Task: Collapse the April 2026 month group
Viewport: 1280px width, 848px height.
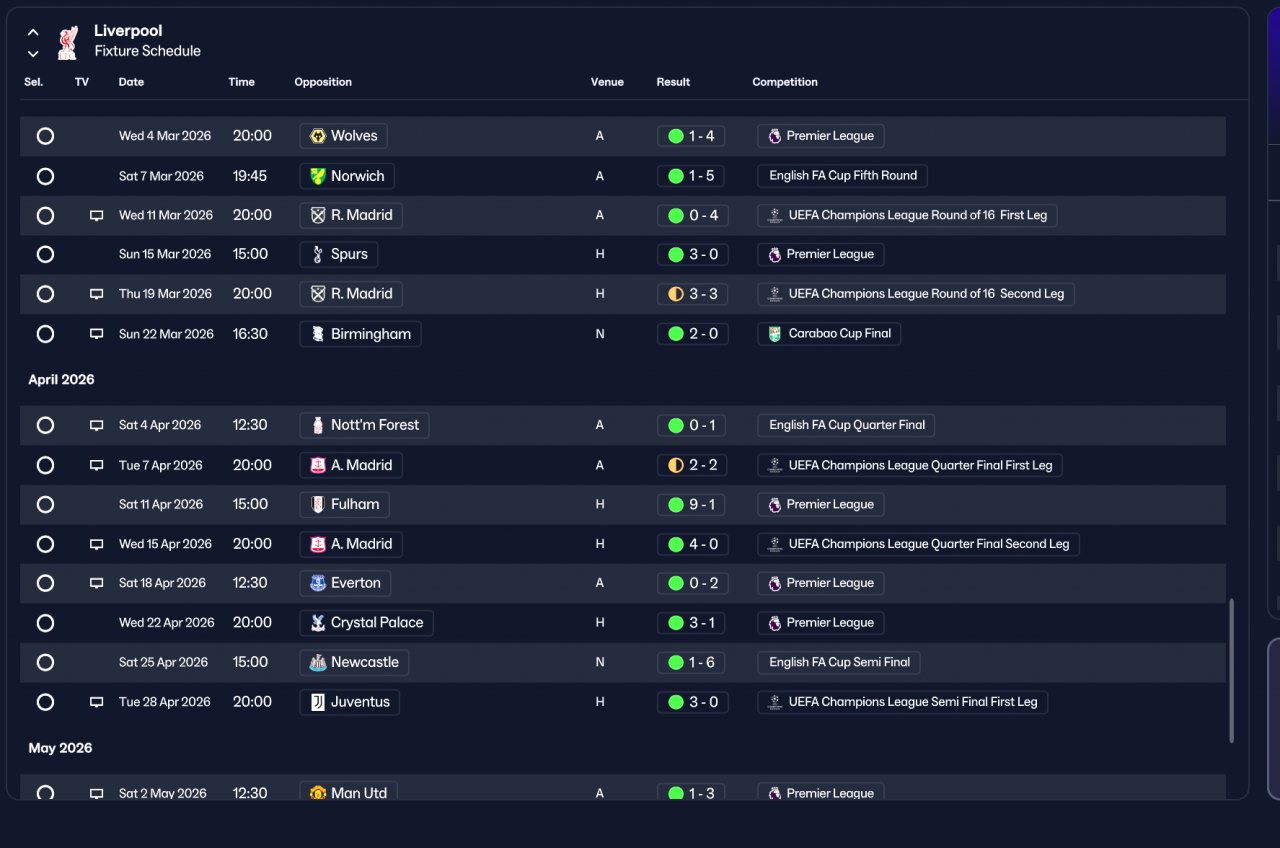Action: tap(61, 380)
